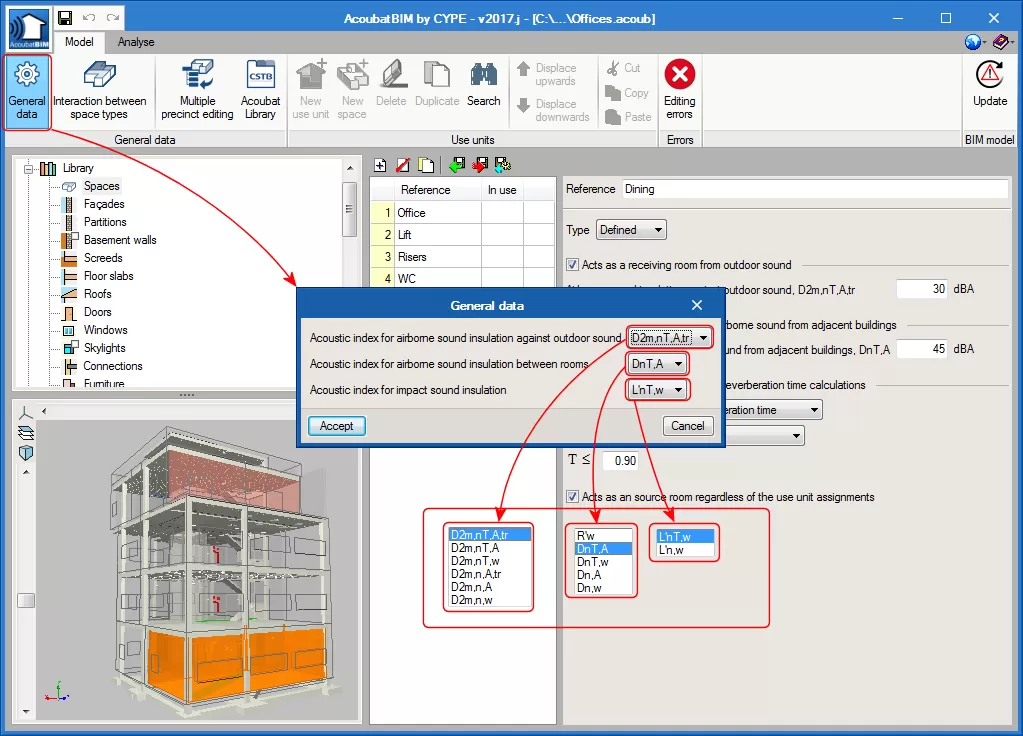The image size is (1023, 736).
Task: Select the Risers row in table
Action: click(463, 256)
